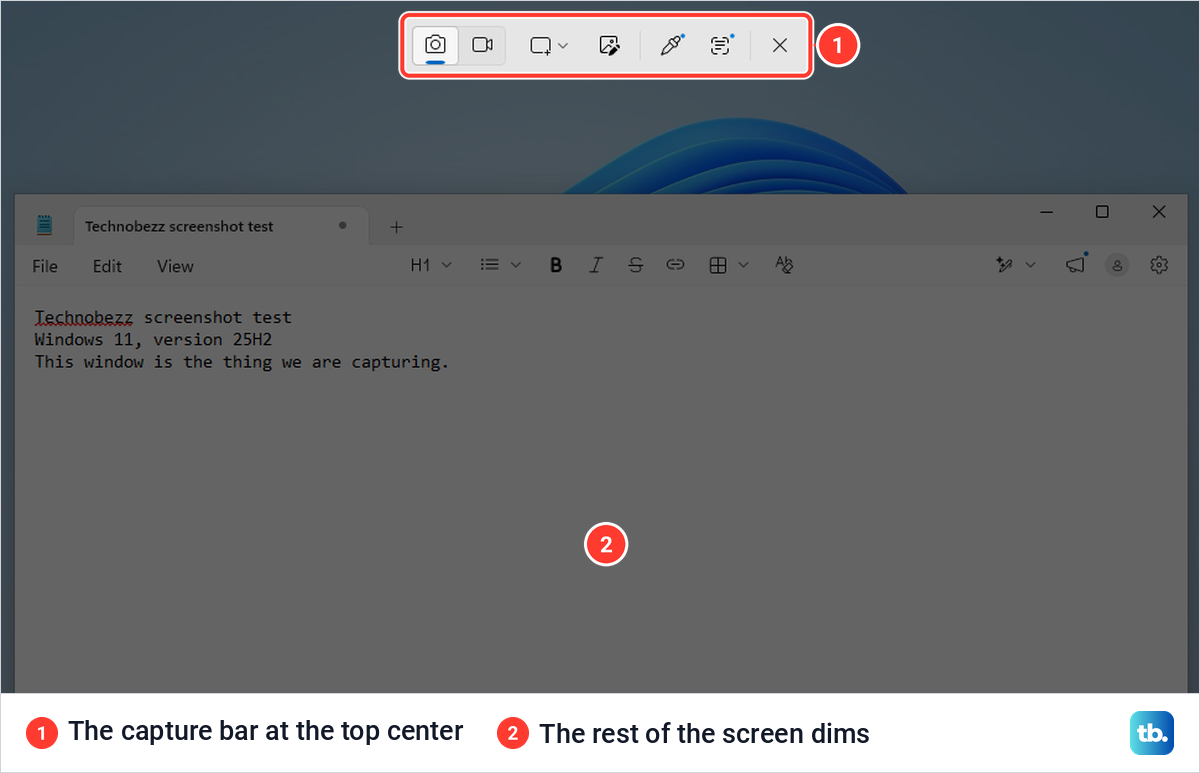Switch to video Record mode
Screen dimensions: 1200x773
(x=483, y=45)
